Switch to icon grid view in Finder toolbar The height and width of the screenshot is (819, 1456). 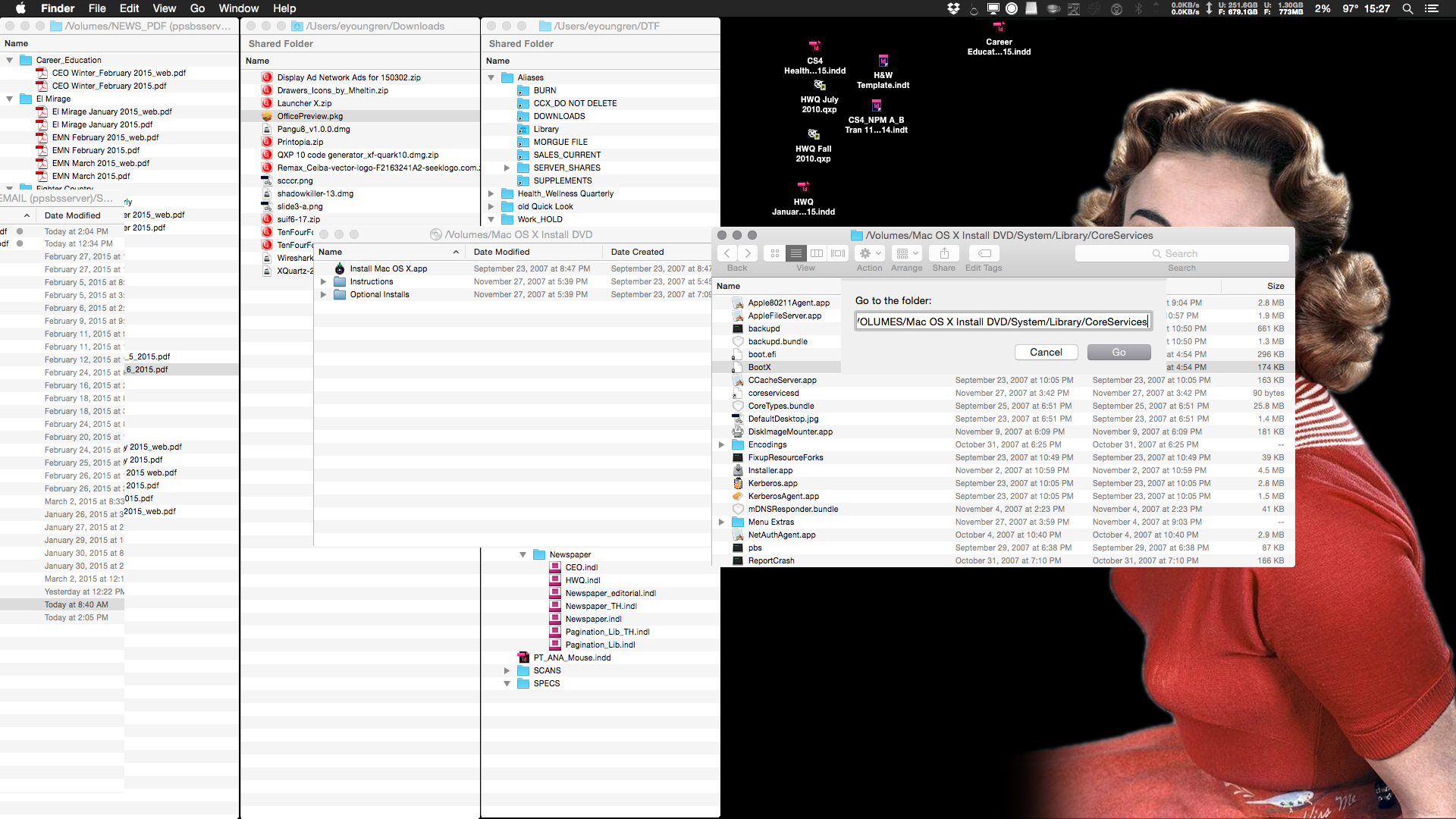point(774,253)
